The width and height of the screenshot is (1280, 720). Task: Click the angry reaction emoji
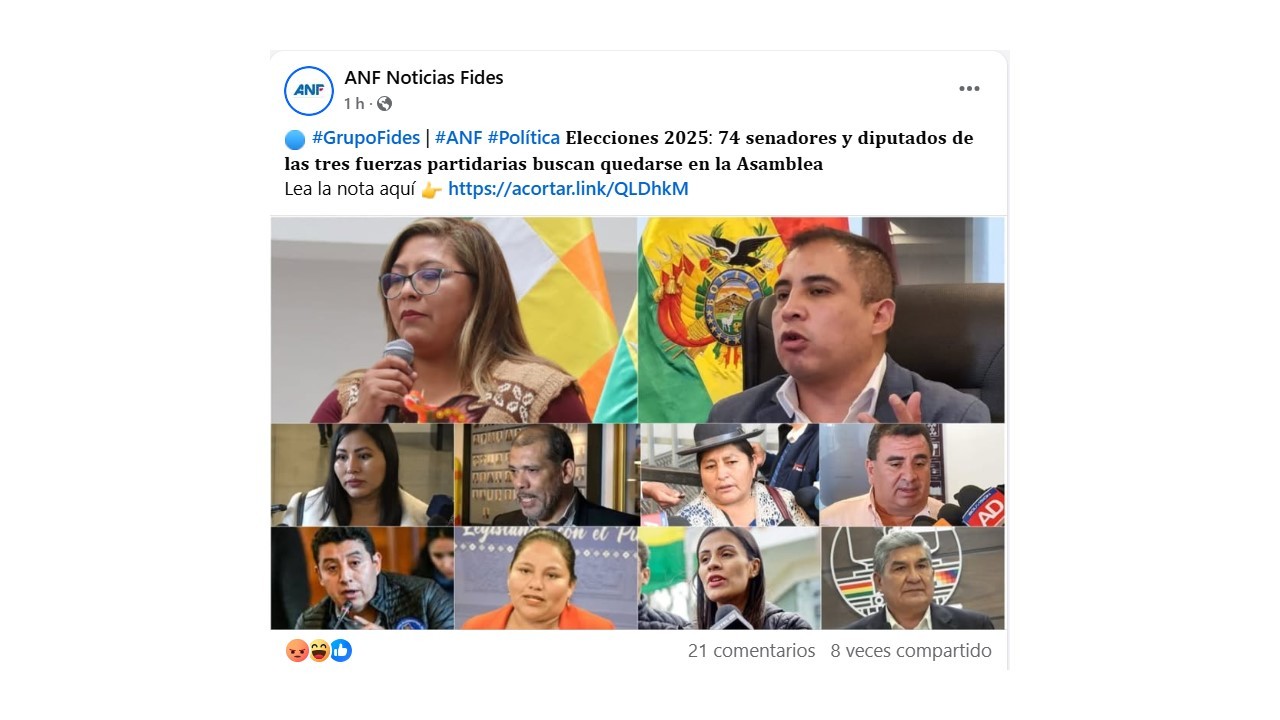pos(296,651)
